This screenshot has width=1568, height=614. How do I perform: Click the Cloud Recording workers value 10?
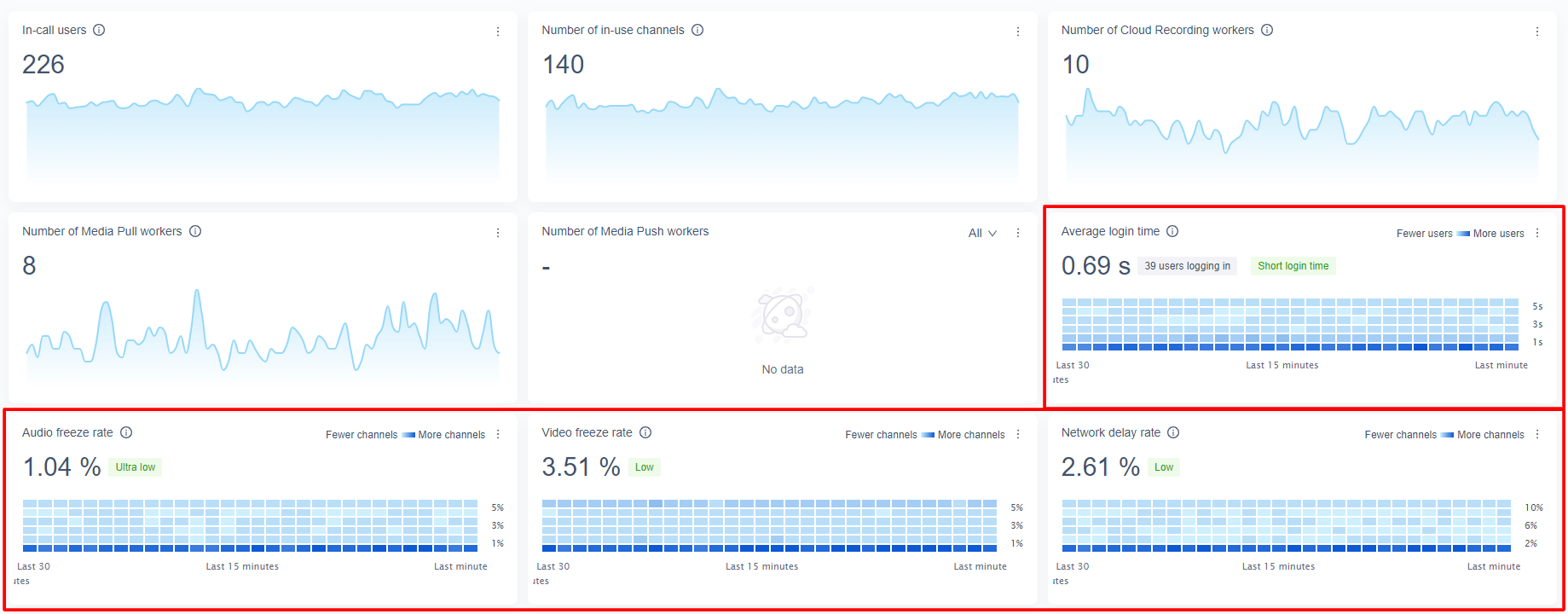tap(1075, 65)
